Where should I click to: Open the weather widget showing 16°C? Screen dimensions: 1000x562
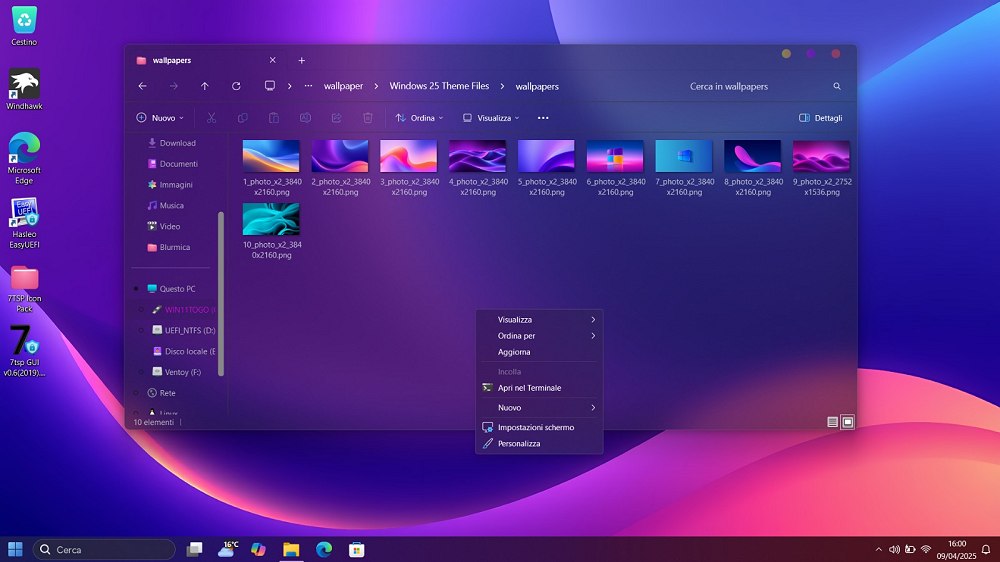[228, 549]
